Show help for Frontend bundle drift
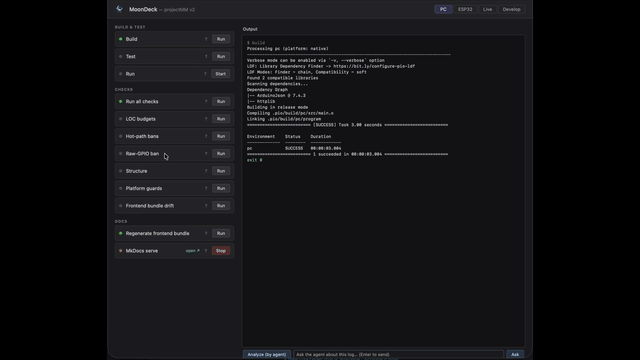The image size is (640, 360). (x=206, y=206)
